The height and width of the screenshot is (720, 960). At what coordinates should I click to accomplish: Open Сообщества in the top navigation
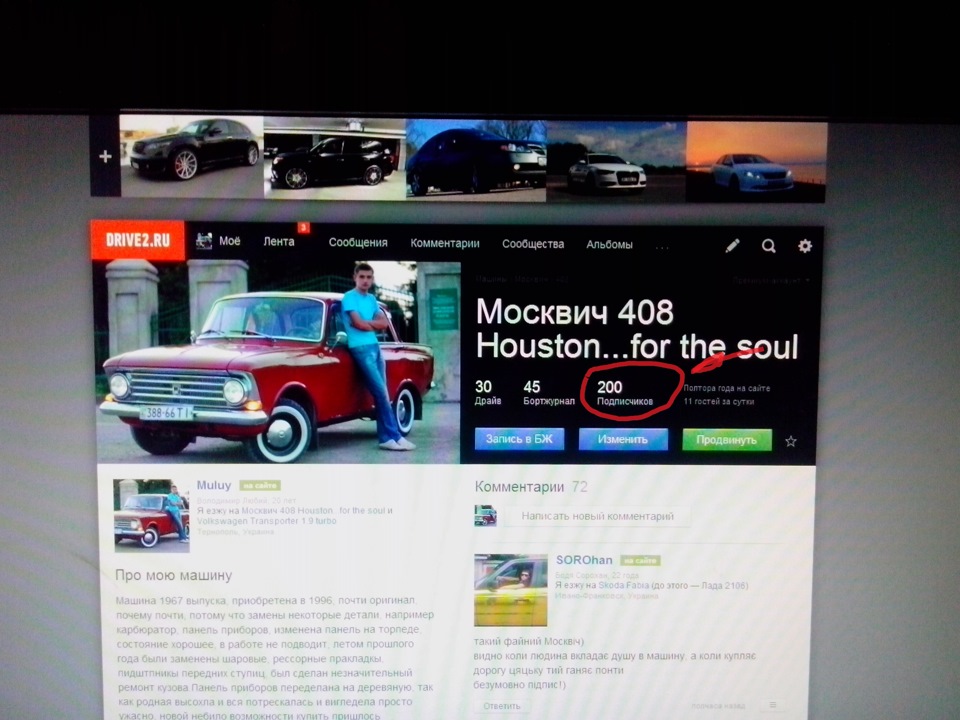(x=533, y=244)
